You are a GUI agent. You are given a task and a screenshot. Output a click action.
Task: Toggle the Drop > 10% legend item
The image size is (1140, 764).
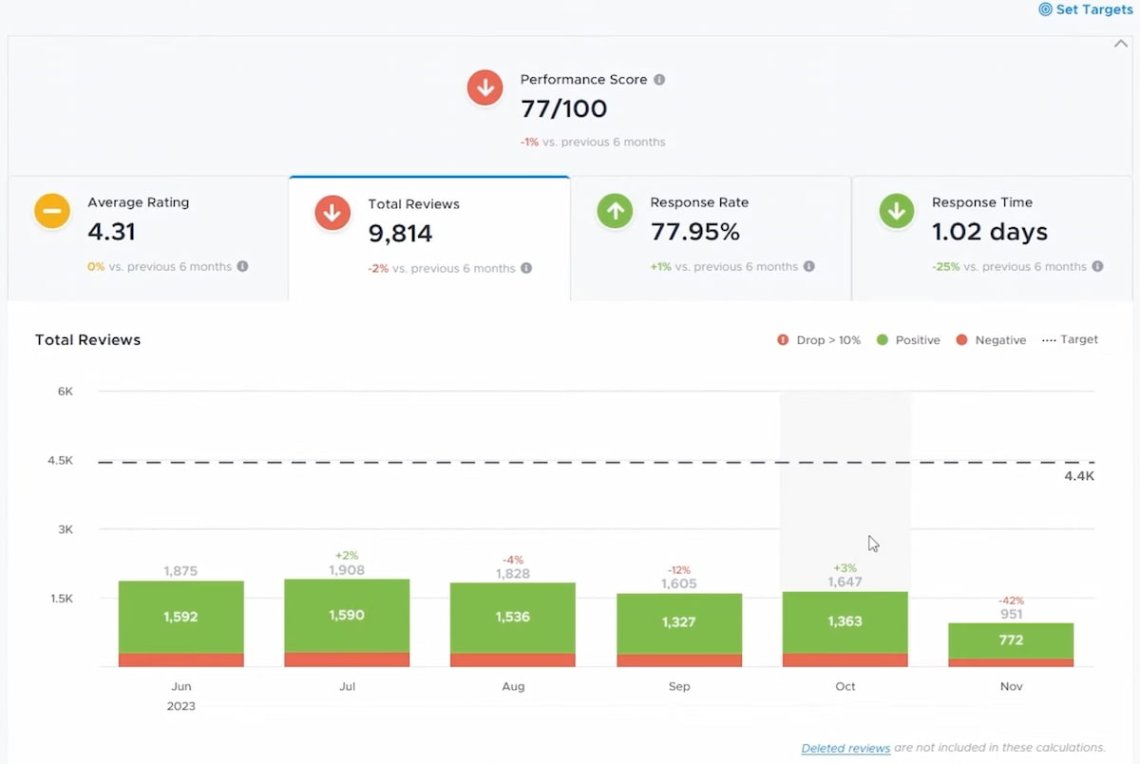(818, 340)
